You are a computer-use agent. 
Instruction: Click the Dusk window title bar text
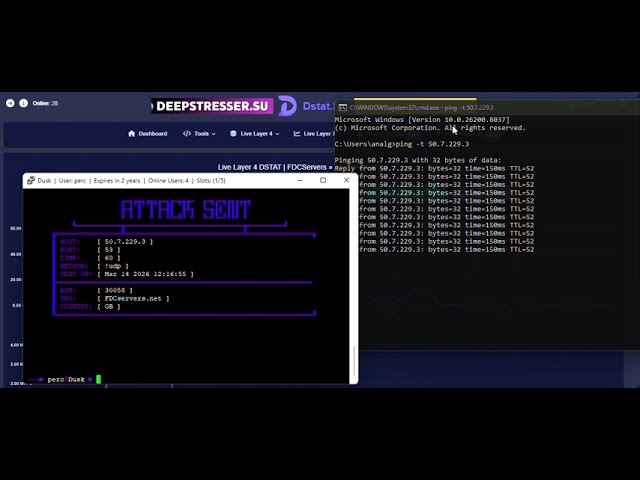pyautogui.click(x=131, y=180)
